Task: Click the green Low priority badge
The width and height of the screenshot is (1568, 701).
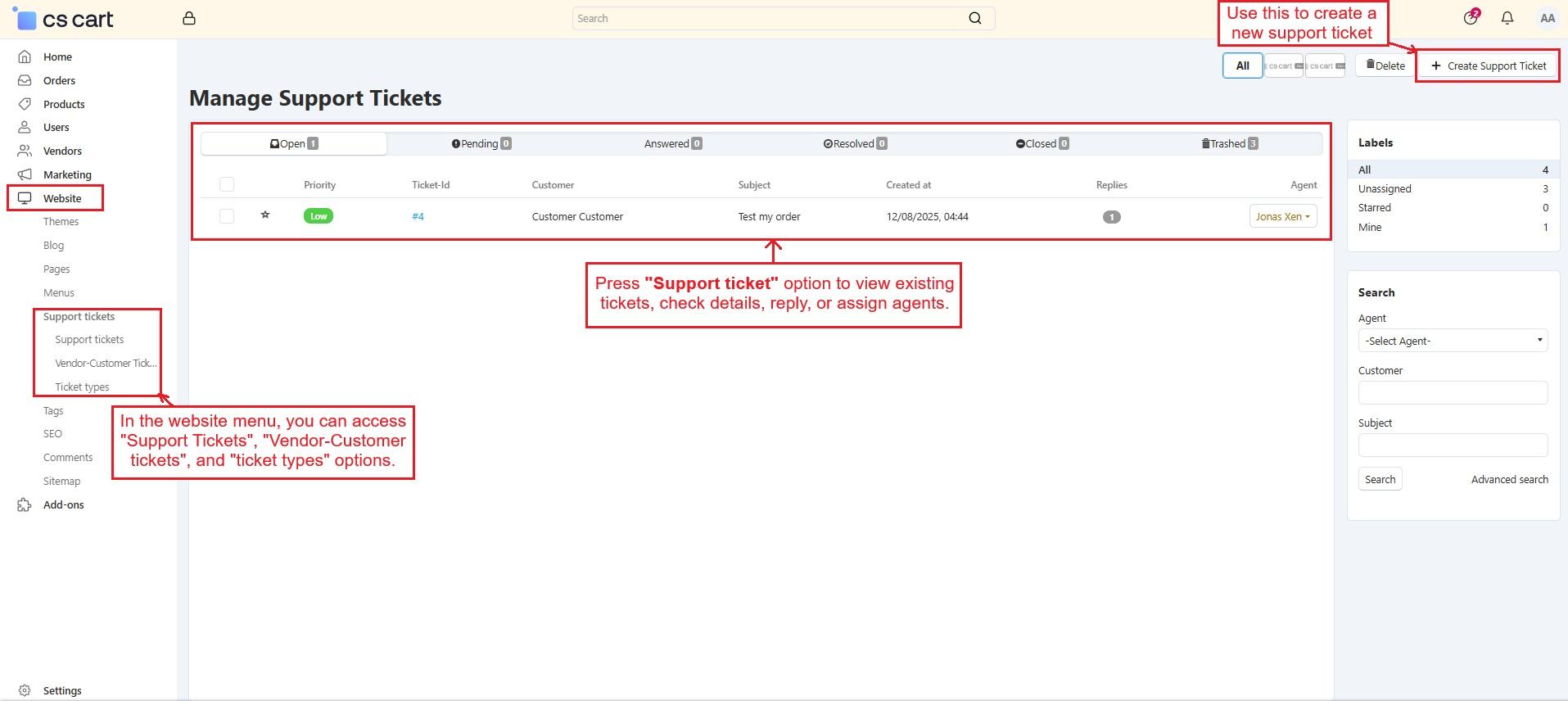Action: point(319,216)
